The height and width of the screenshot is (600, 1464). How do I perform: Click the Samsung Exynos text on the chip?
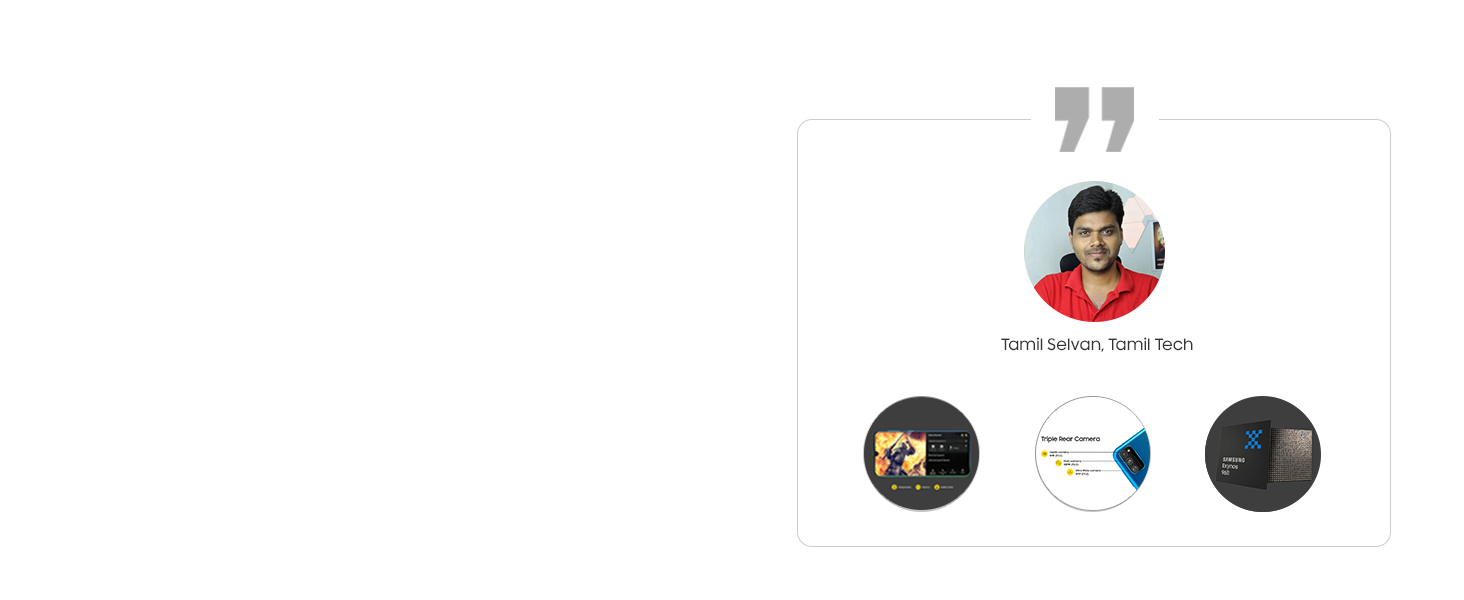point(1233,465)
